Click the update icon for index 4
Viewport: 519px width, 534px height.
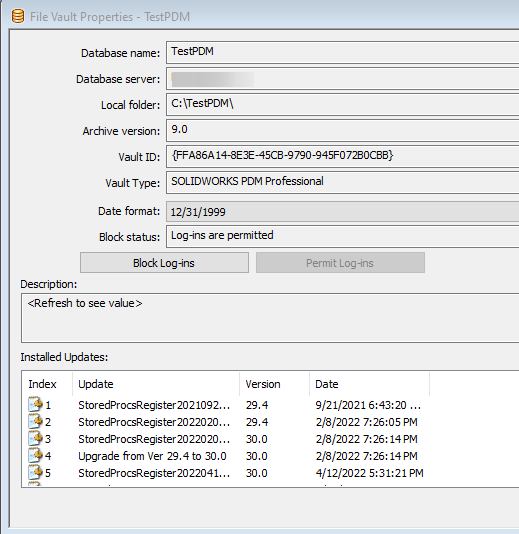click(35, 455)
